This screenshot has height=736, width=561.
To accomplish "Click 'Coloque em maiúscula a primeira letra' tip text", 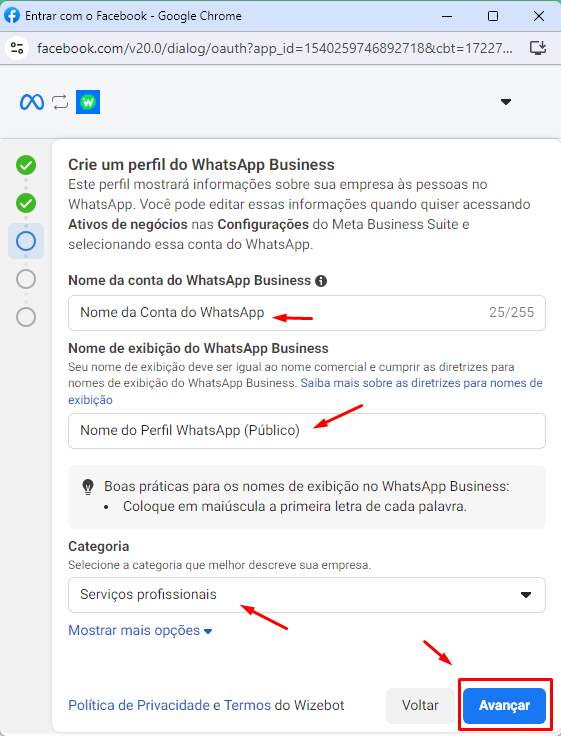I will (x=294, y=506).
